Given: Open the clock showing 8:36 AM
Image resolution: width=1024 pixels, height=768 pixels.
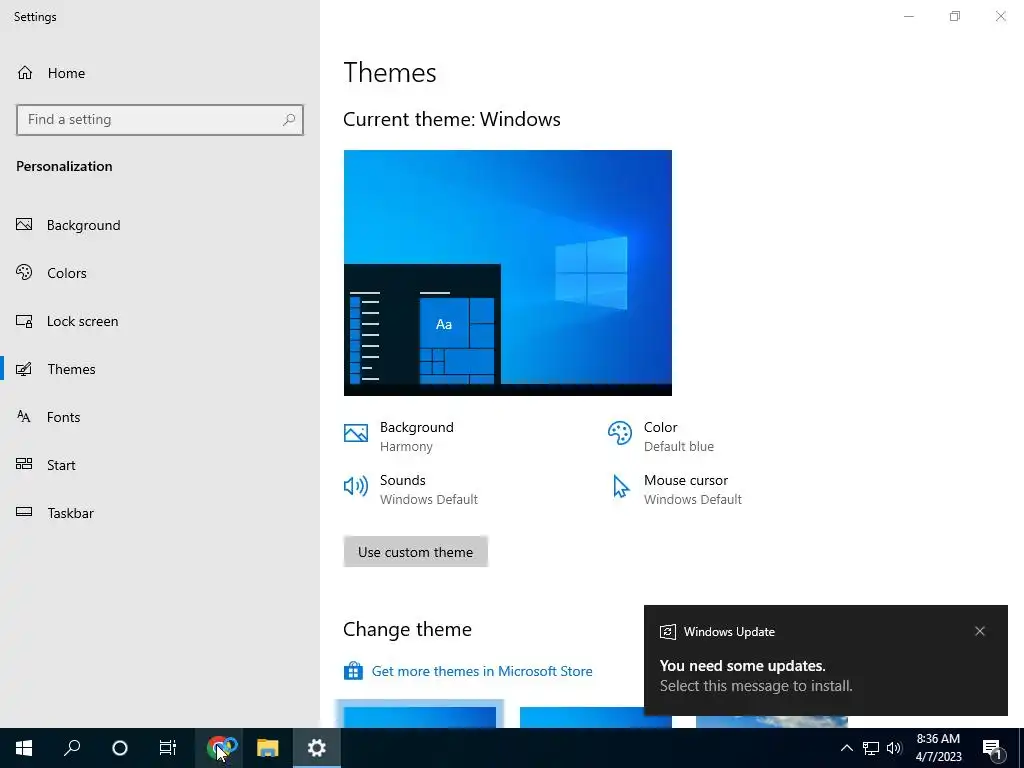Looking at the screenshot, I should point(938,748).
